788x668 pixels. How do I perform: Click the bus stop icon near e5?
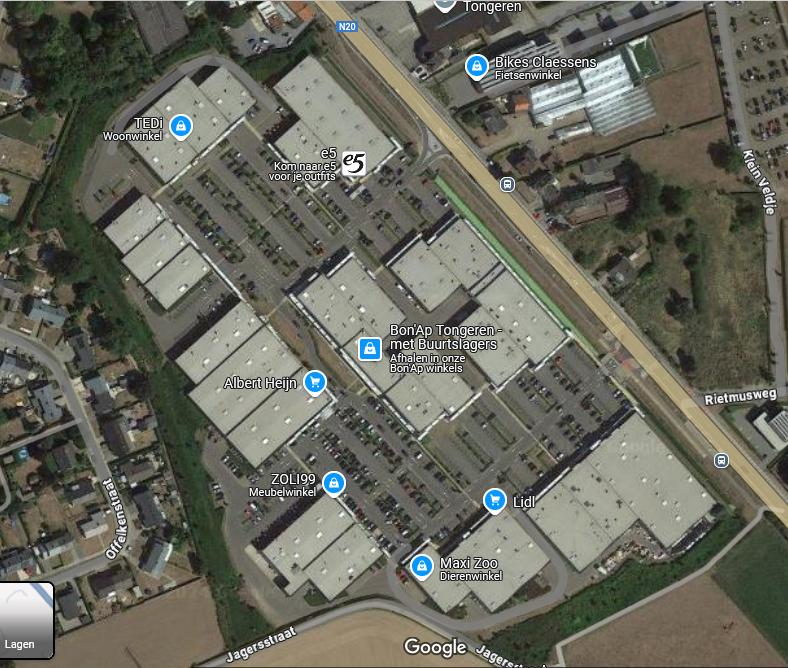click(x=508, y=184)
